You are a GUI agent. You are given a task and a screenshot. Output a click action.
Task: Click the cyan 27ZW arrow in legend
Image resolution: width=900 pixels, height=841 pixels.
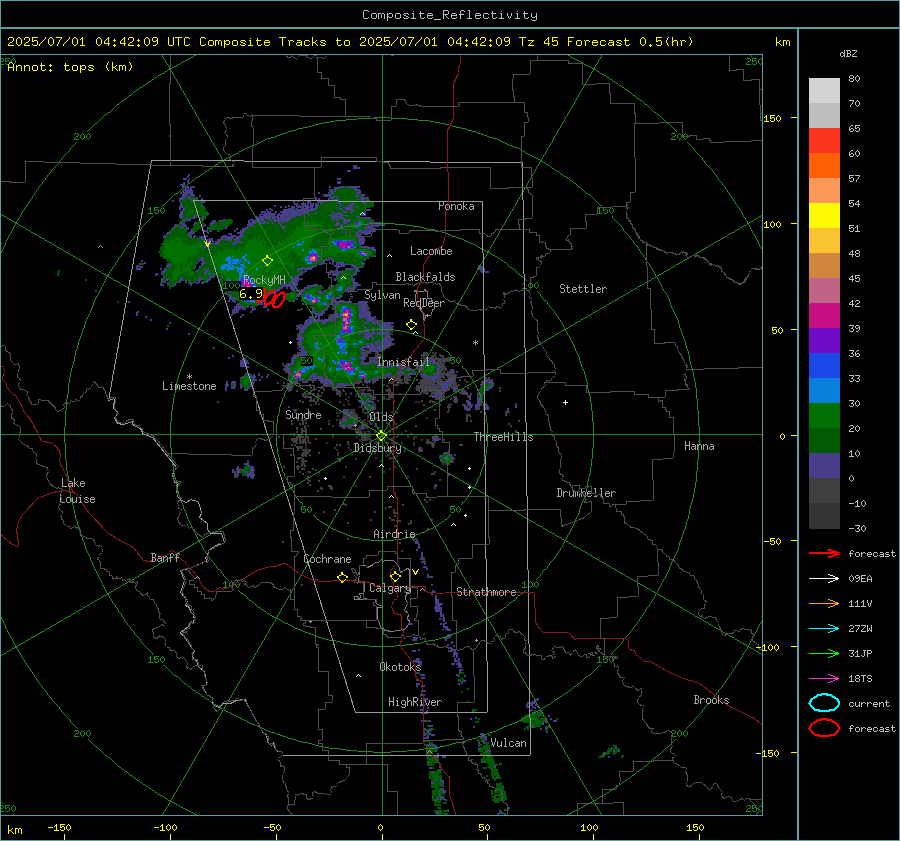[824, 629]
